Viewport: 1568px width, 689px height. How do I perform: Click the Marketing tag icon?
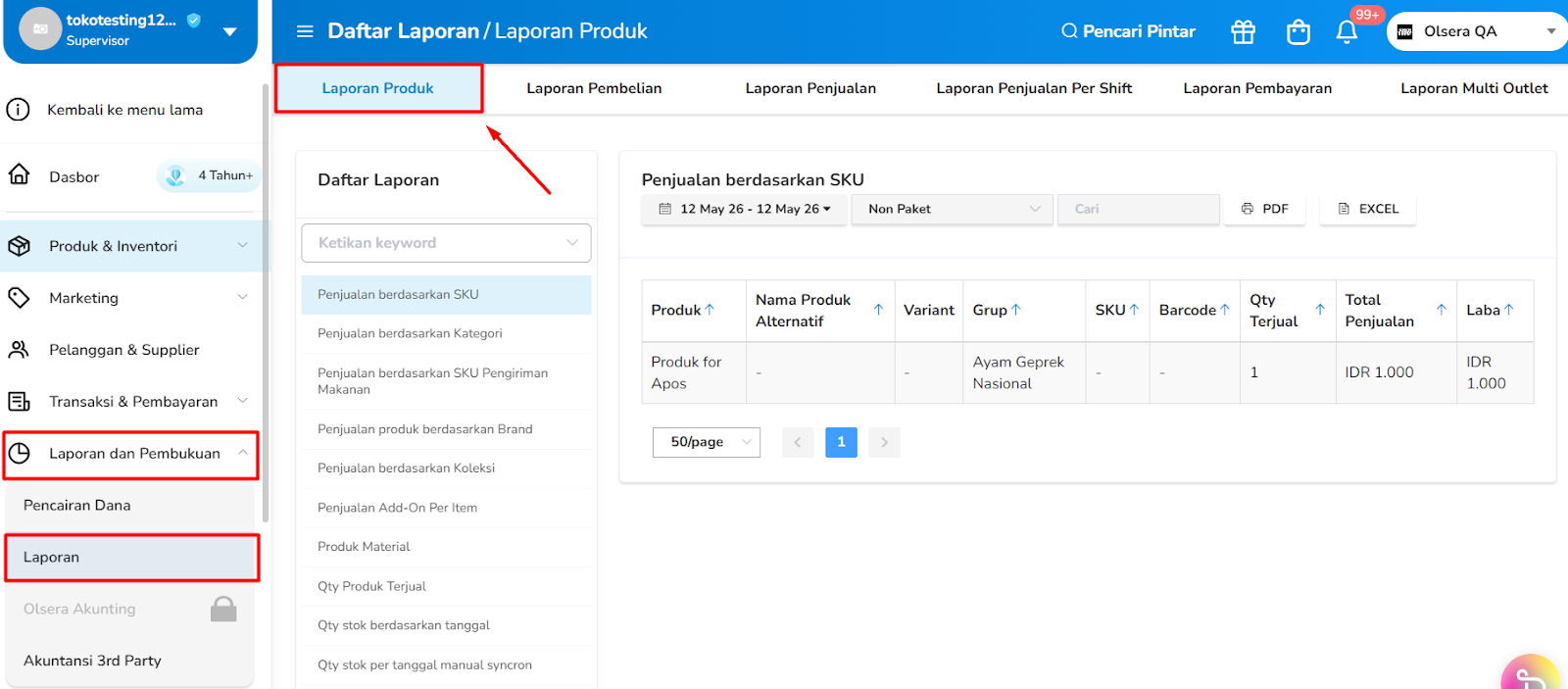pos(19,297)
